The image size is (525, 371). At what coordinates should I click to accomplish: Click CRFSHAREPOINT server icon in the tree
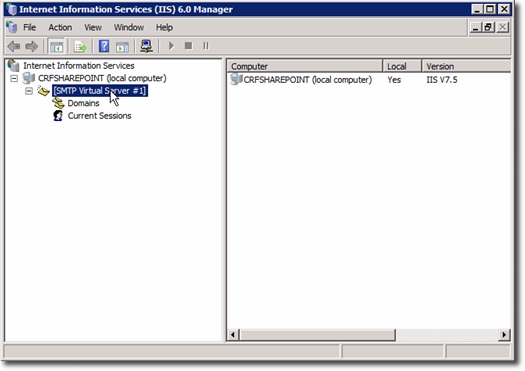click(x=29, y=78)
